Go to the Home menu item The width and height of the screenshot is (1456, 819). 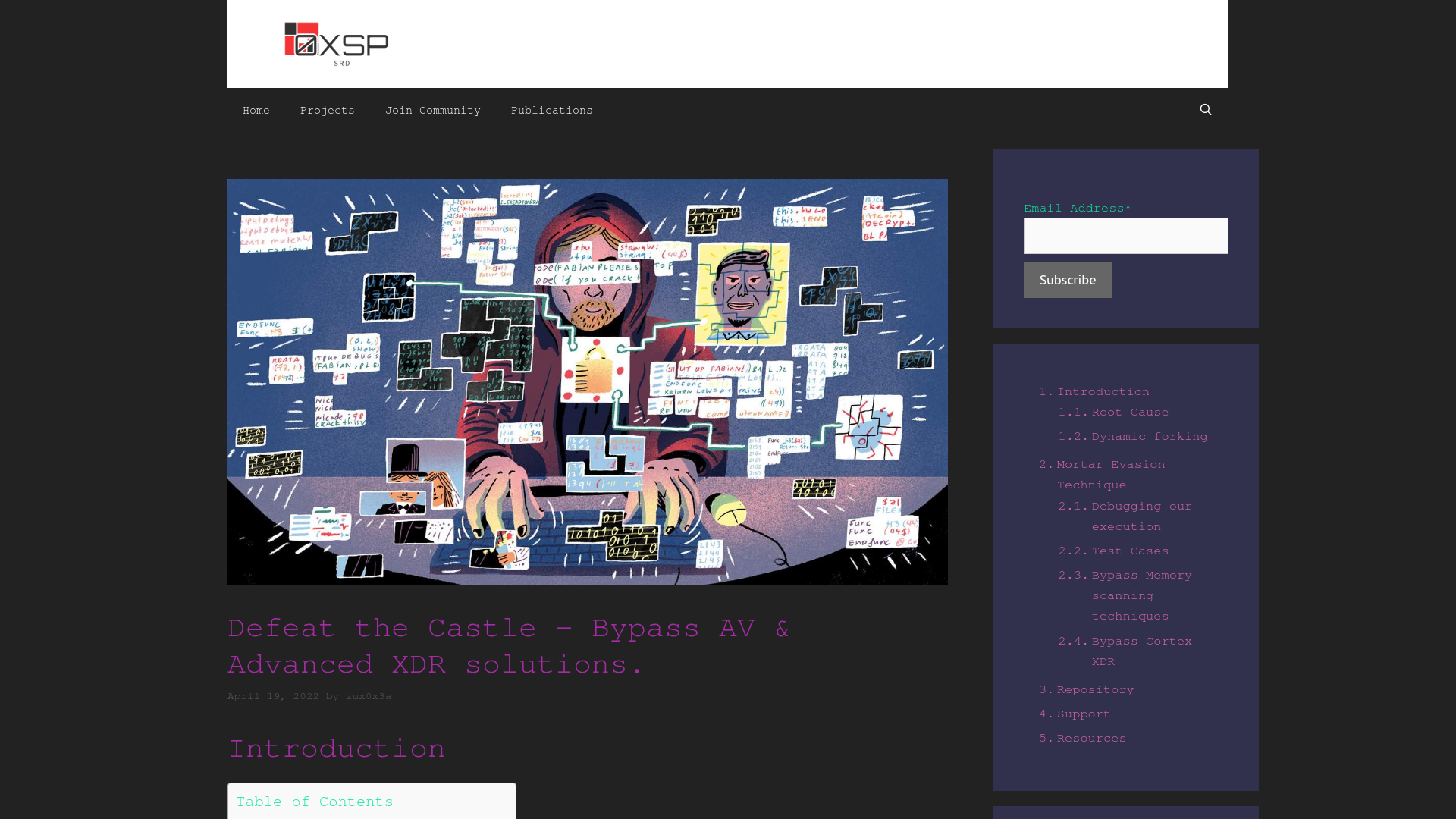click(x=256, y=111)
